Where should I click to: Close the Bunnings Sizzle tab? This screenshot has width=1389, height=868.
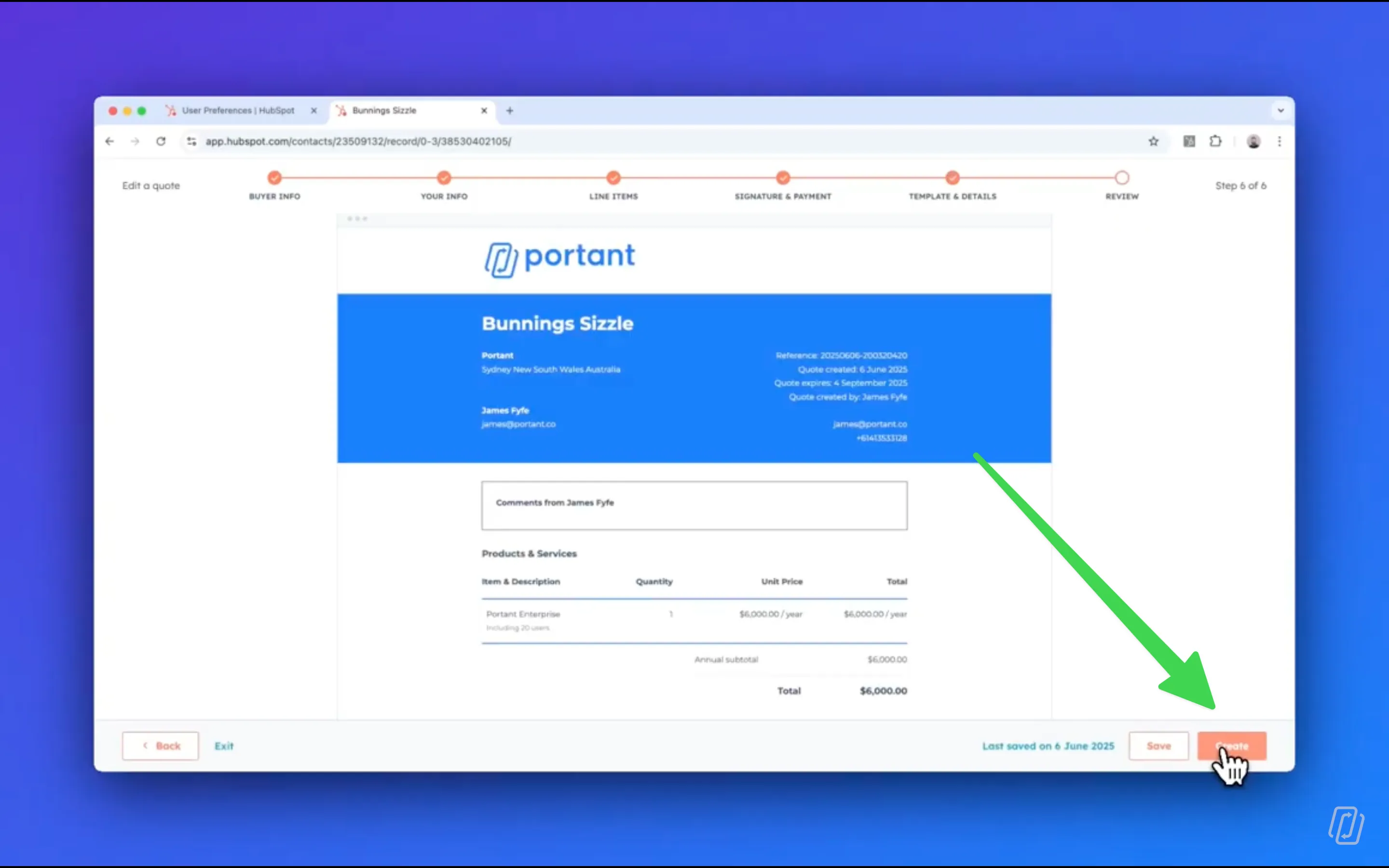(484, 110)
